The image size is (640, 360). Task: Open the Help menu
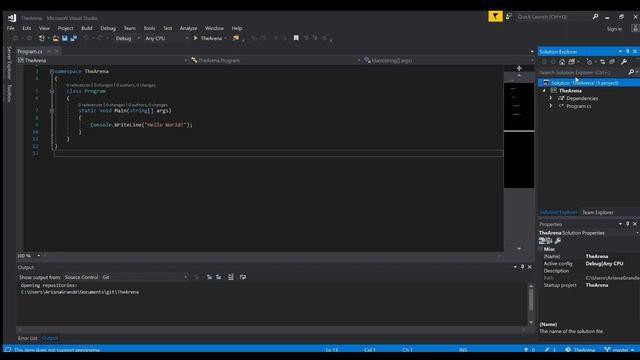[237, 28]
